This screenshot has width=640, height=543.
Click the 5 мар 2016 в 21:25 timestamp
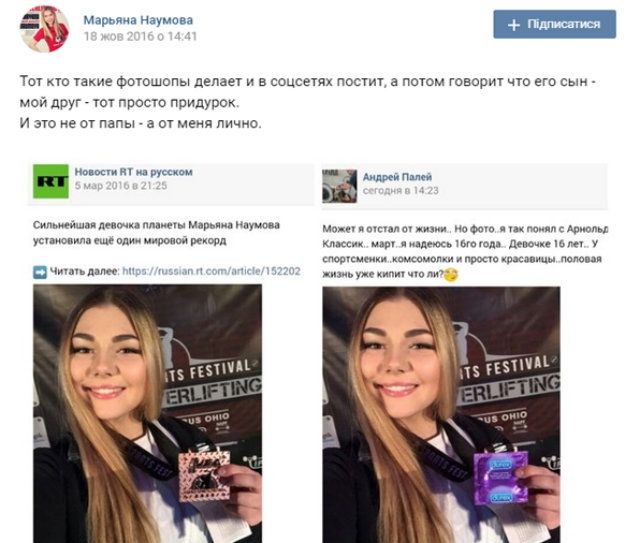pos(121,186)
